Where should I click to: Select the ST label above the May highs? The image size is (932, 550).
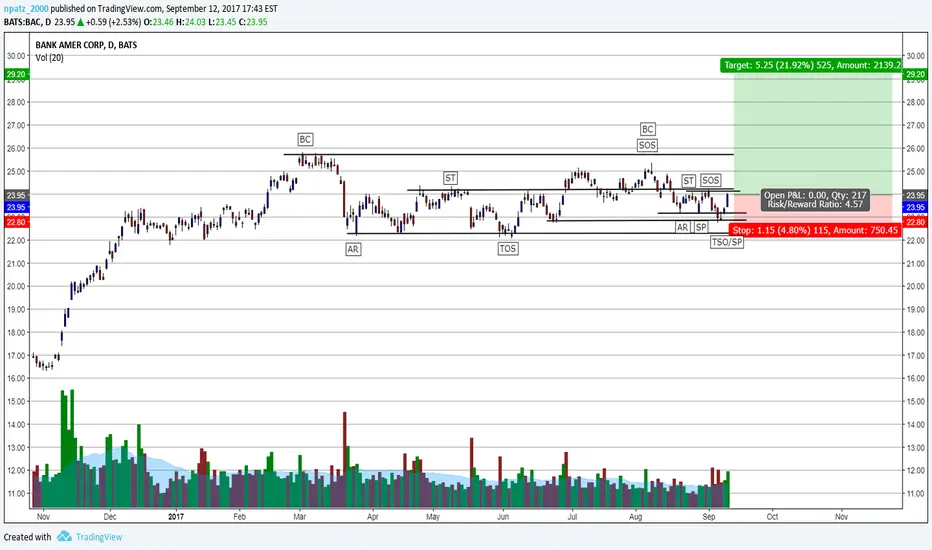(x=451, y=178)
